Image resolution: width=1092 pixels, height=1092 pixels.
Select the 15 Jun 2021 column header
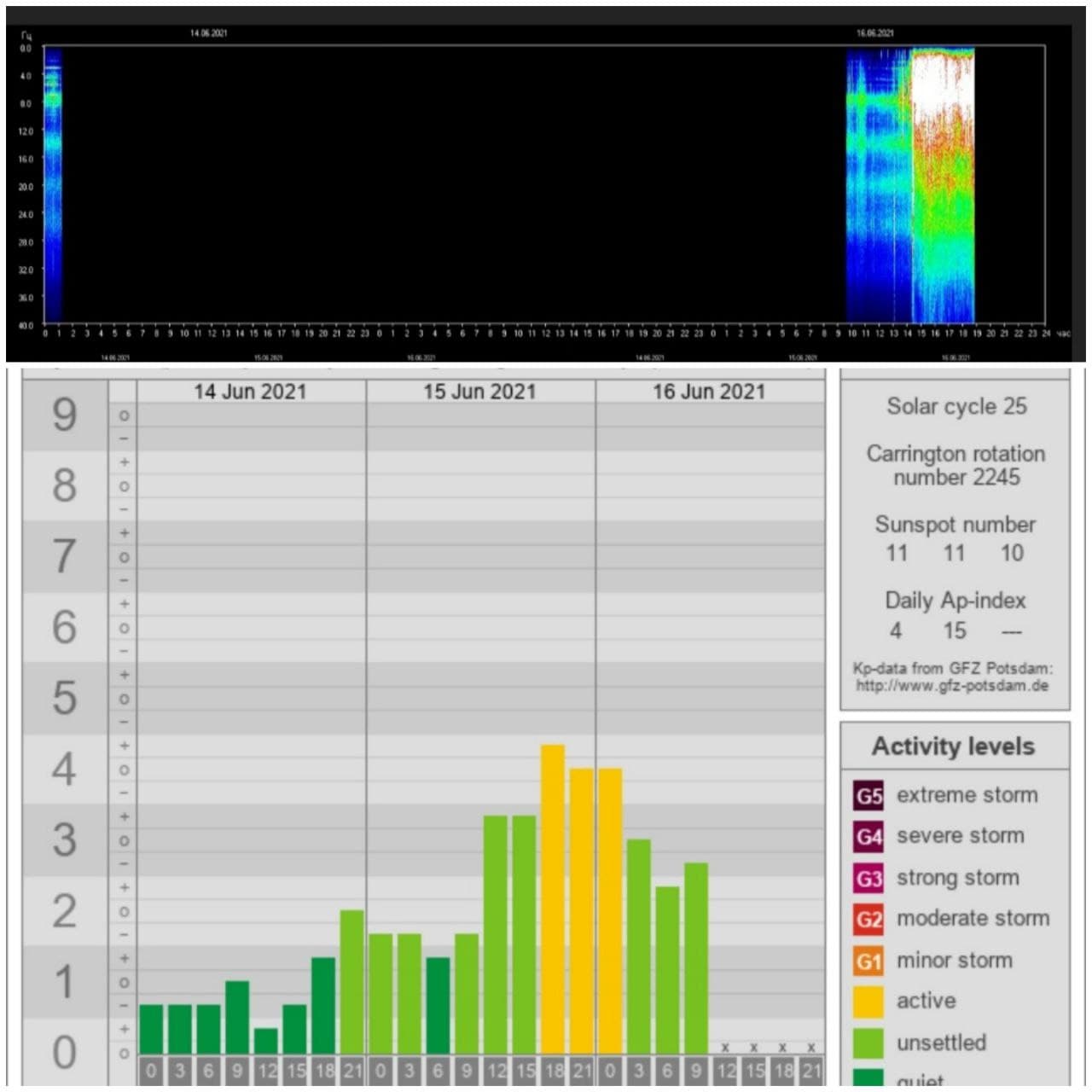(x=479, y=392)
